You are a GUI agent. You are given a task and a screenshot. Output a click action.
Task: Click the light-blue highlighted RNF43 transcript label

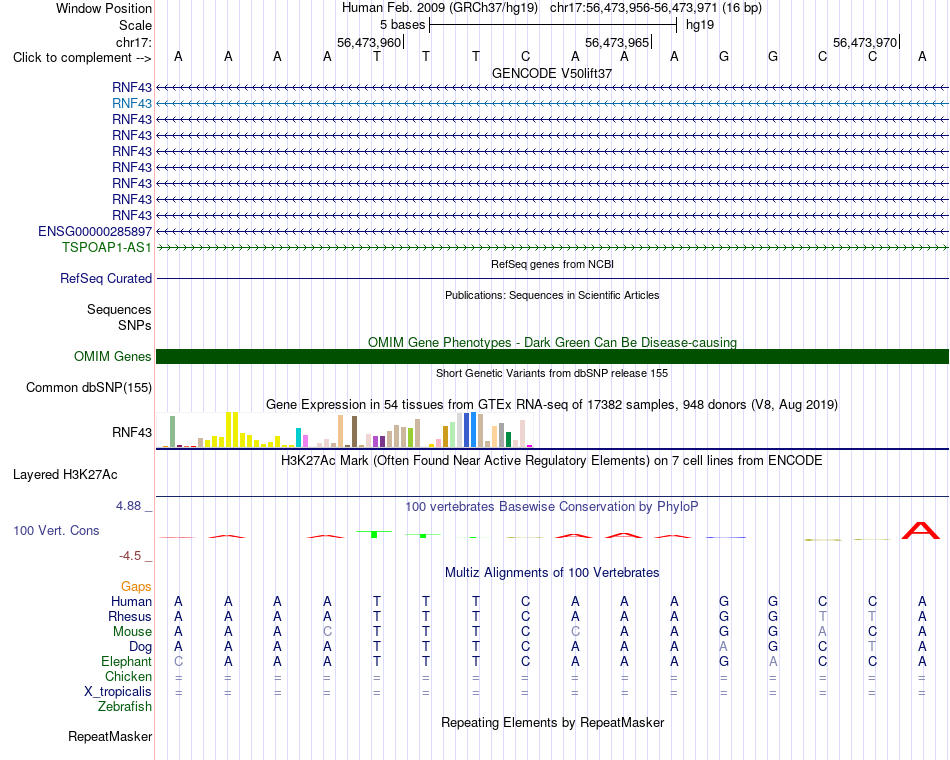click(131, 104)
